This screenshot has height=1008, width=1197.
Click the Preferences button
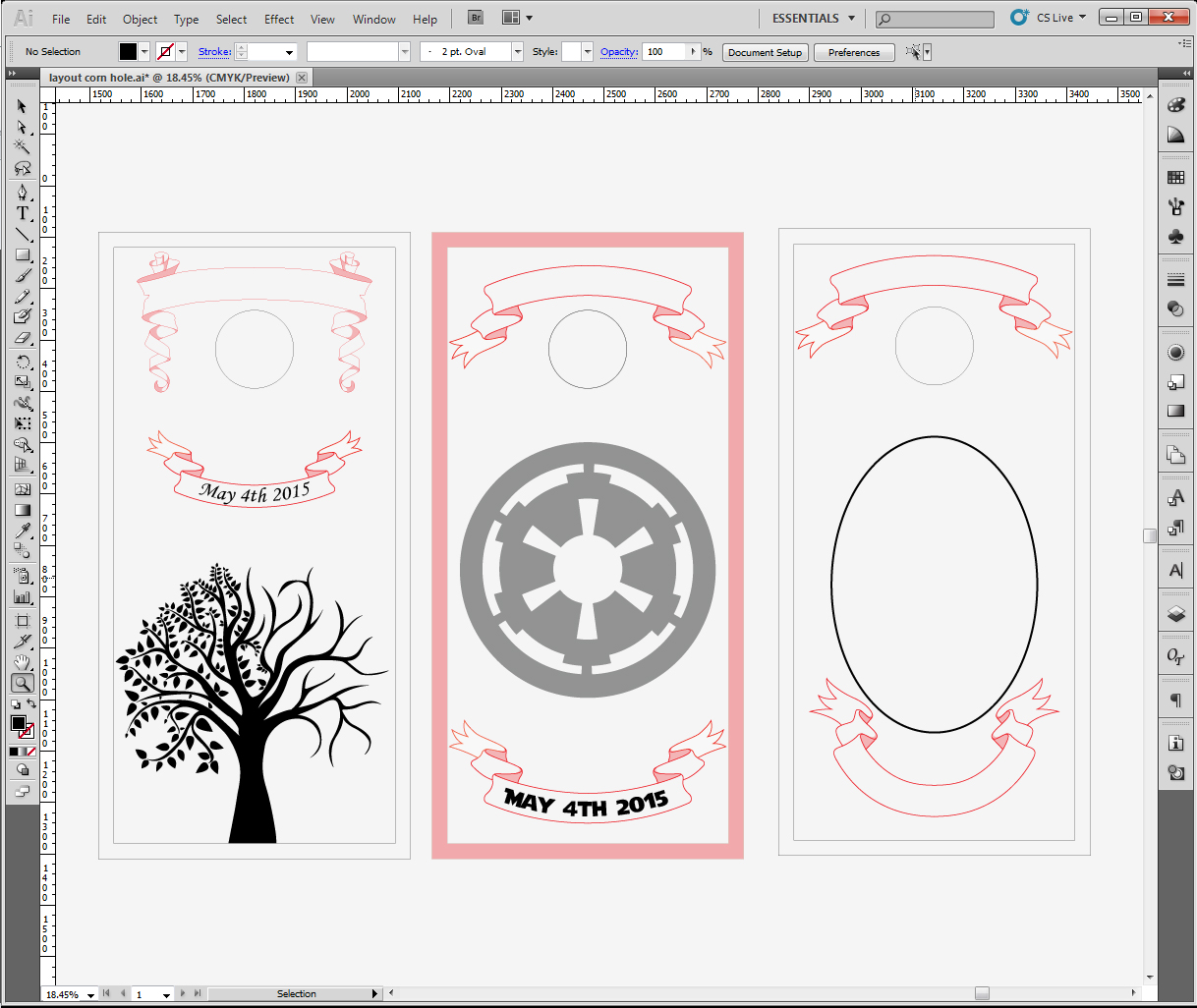(x=854, y=52)
